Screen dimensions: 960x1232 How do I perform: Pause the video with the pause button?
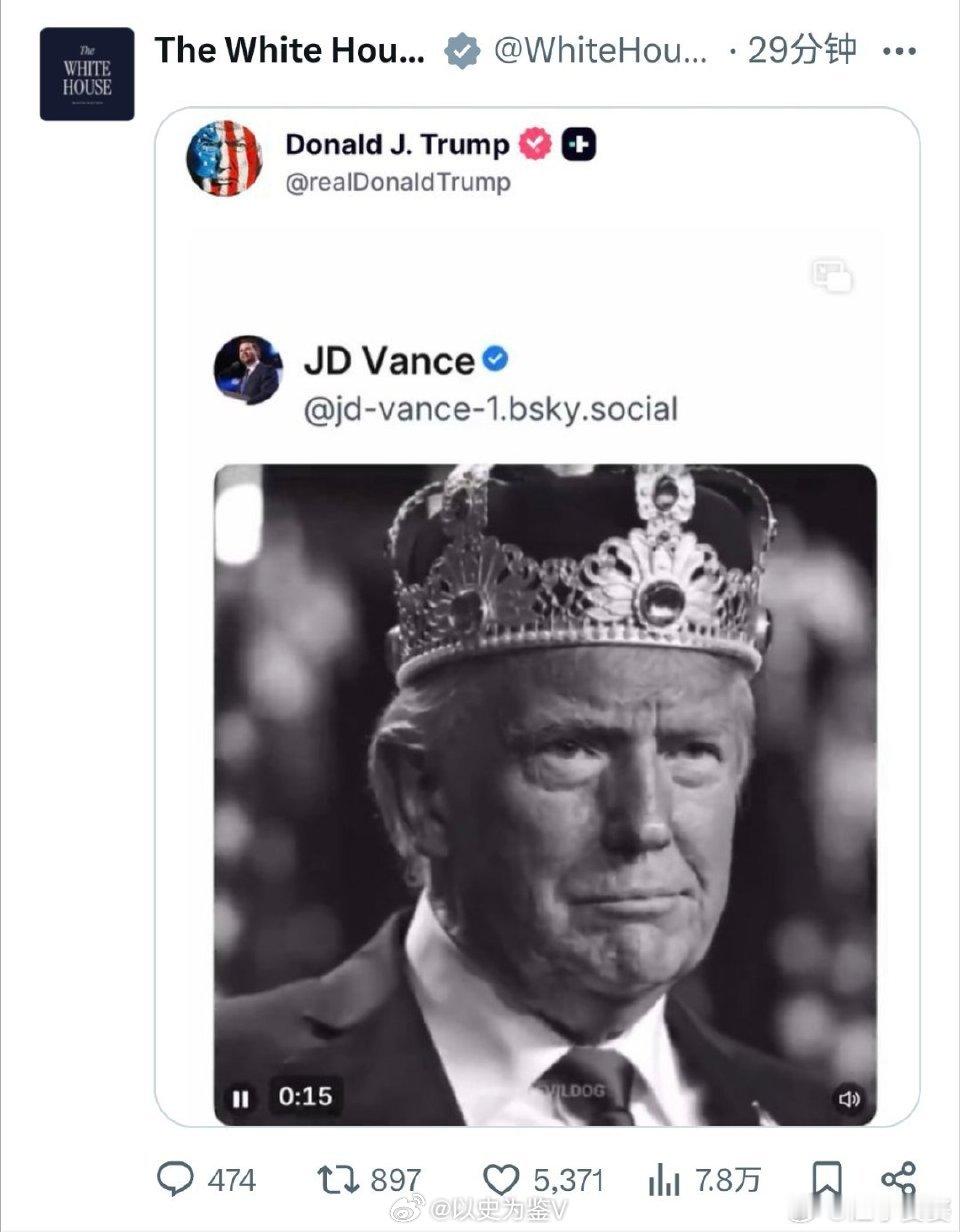tap(240, 1098)
